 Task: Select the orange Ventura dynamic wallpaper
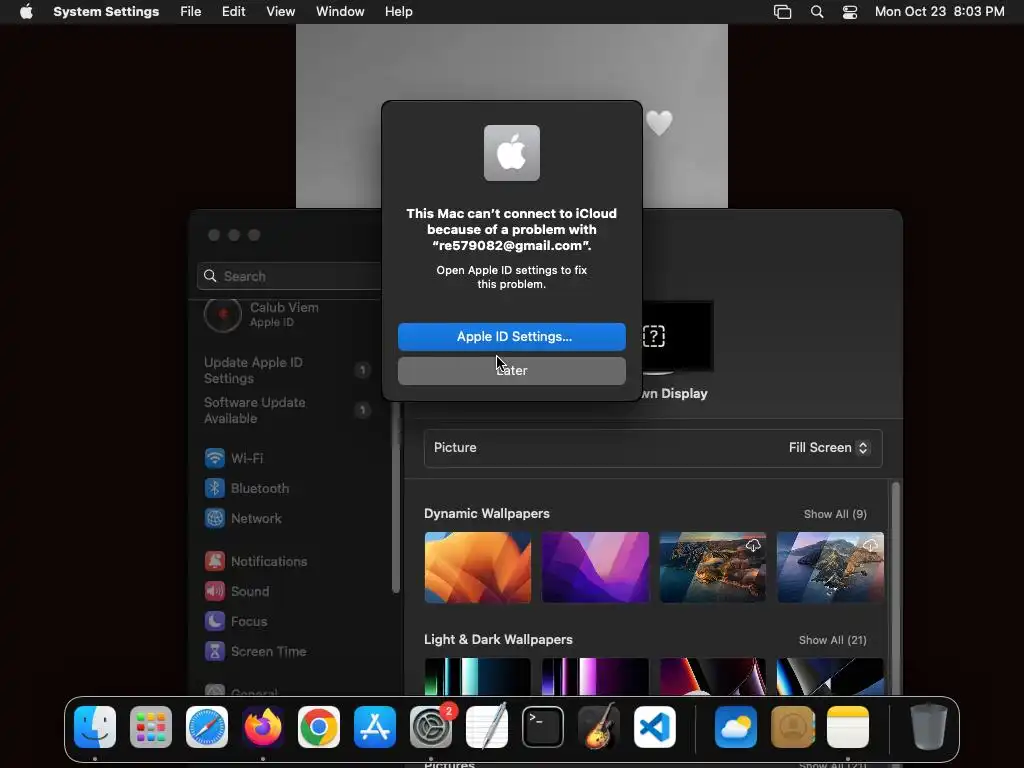tap(477, 567)
